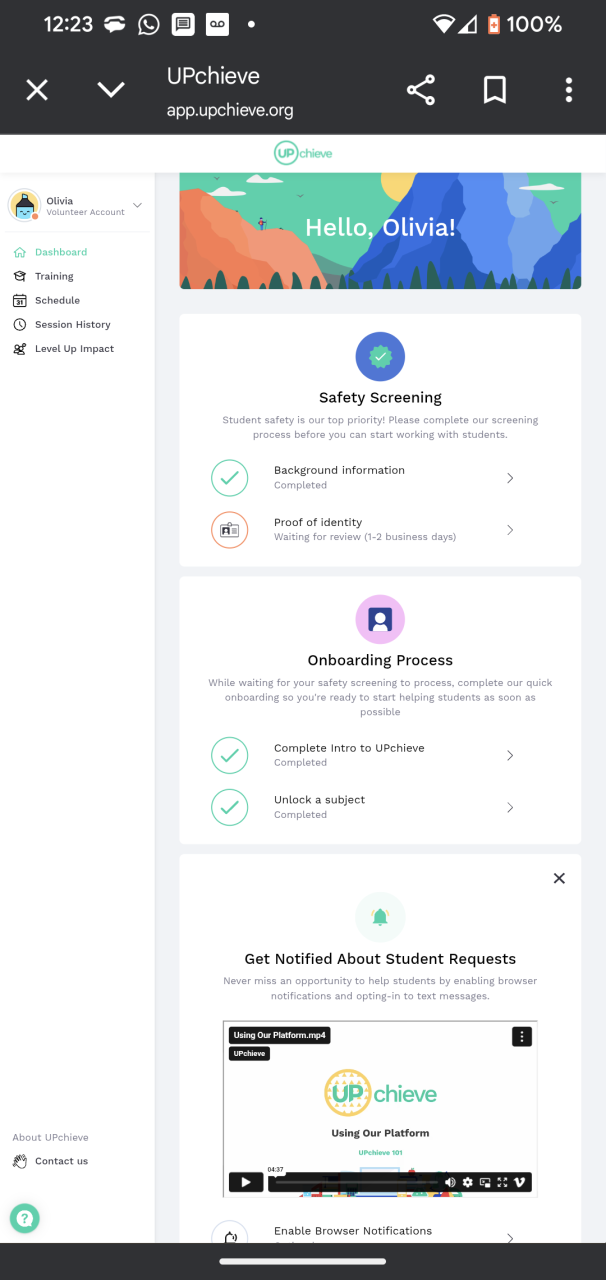Enter fullscreen on the video player

(502, 1182)
